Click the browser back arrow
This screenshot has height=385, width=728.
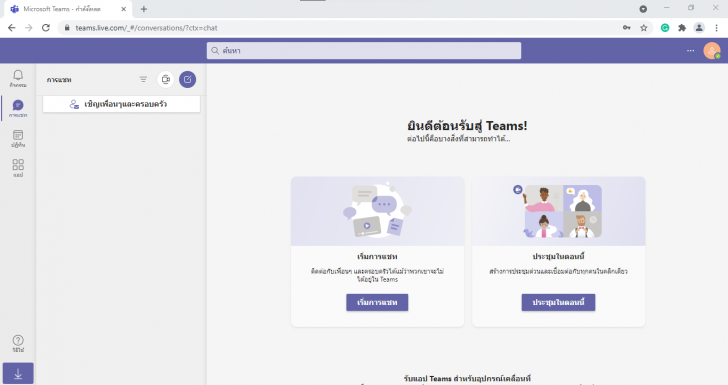click(12, 28)
